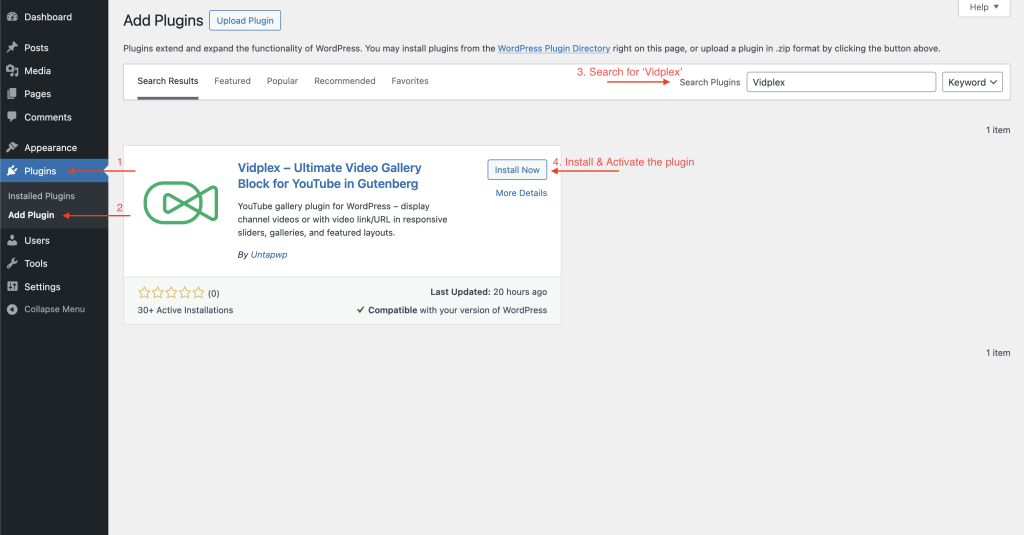Switch to the Popular tab
This screenshot has height=535, width=1024.
click(x=282, y=81)
